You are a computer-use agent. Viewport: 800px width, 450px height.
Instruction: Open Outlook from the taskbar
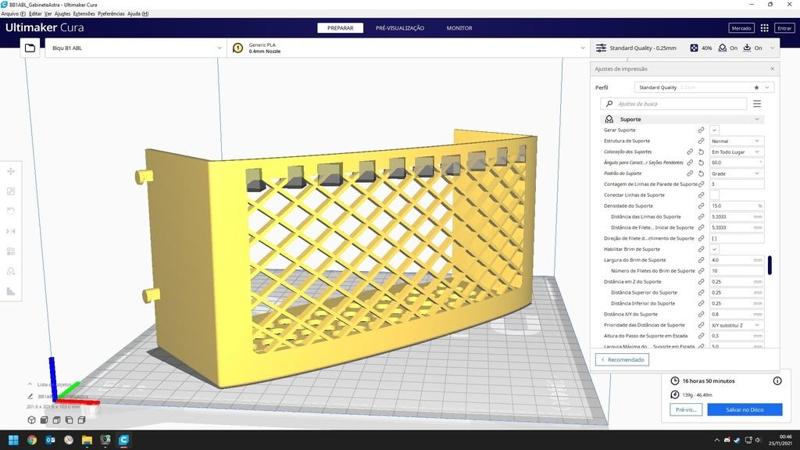click(50, 440)
